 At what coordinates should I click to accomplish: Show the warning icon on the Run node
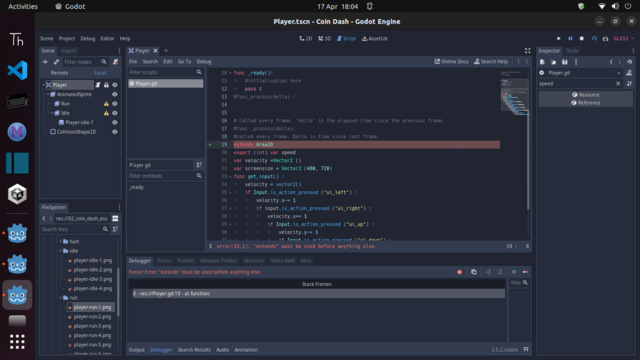point(106,104)
